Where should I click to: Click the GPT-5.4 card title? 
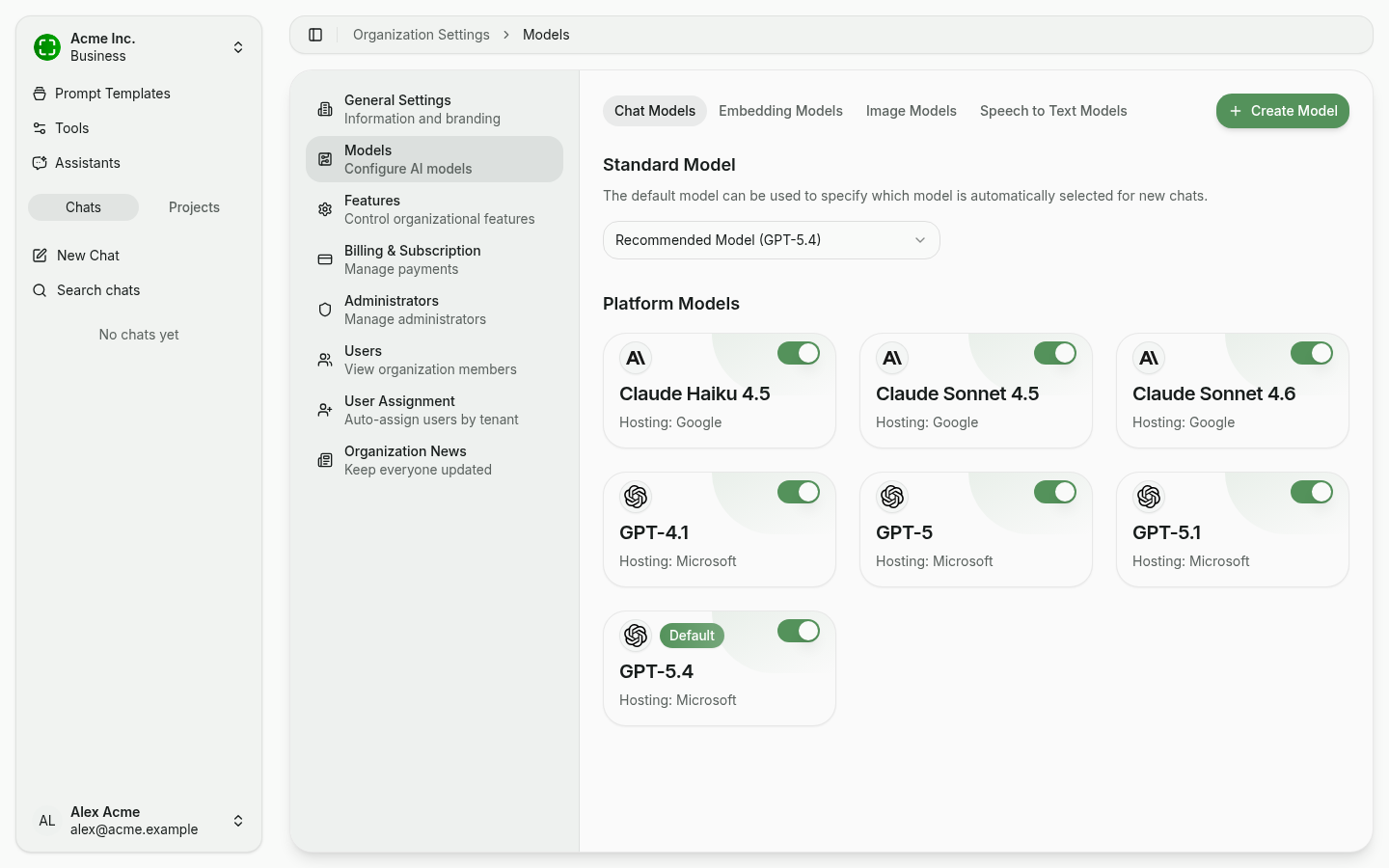(656, 671)
